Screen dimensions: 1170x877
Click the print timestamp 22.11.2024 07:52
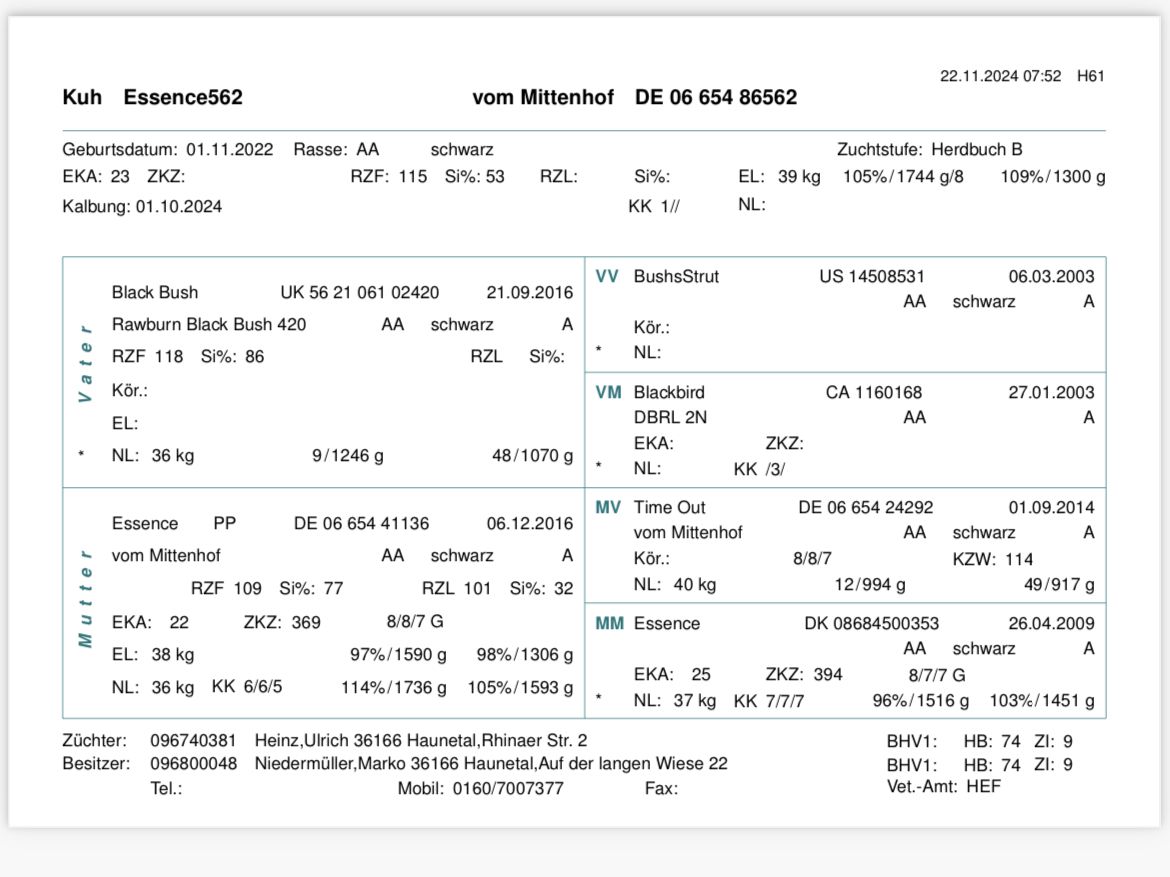(x=1000, y=76)
